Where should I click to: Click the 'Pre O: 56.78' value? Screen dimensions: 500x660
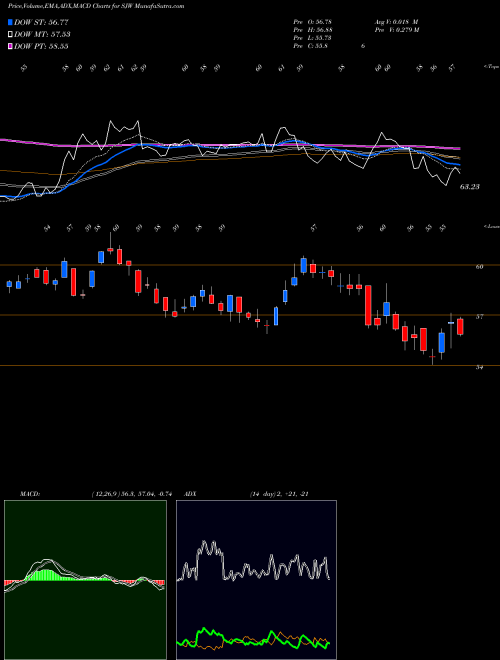(314, 22)
